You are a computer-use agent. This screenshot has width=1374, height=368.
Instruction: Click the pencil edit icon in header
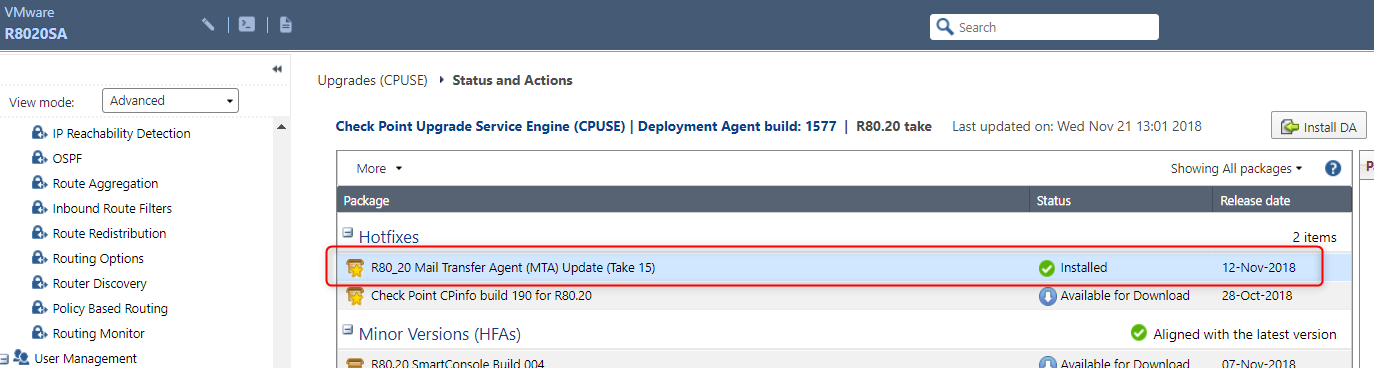[x=208, y=24]
